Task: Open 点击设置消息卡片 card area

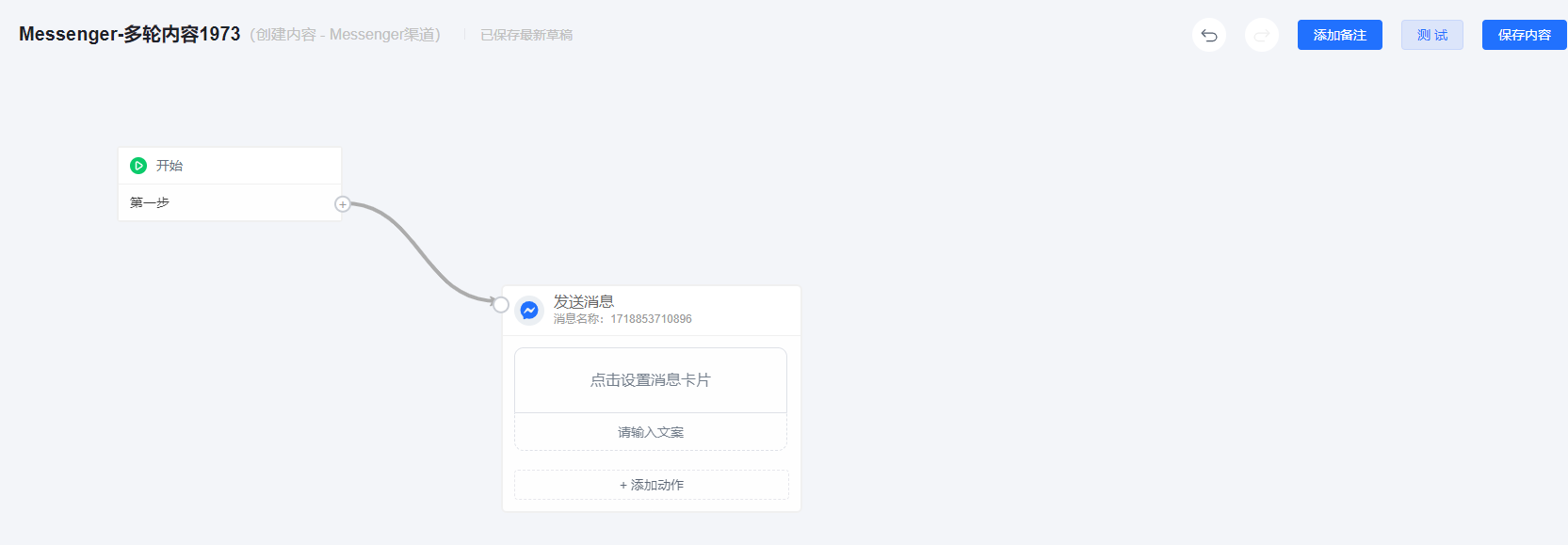Action: 651,380
